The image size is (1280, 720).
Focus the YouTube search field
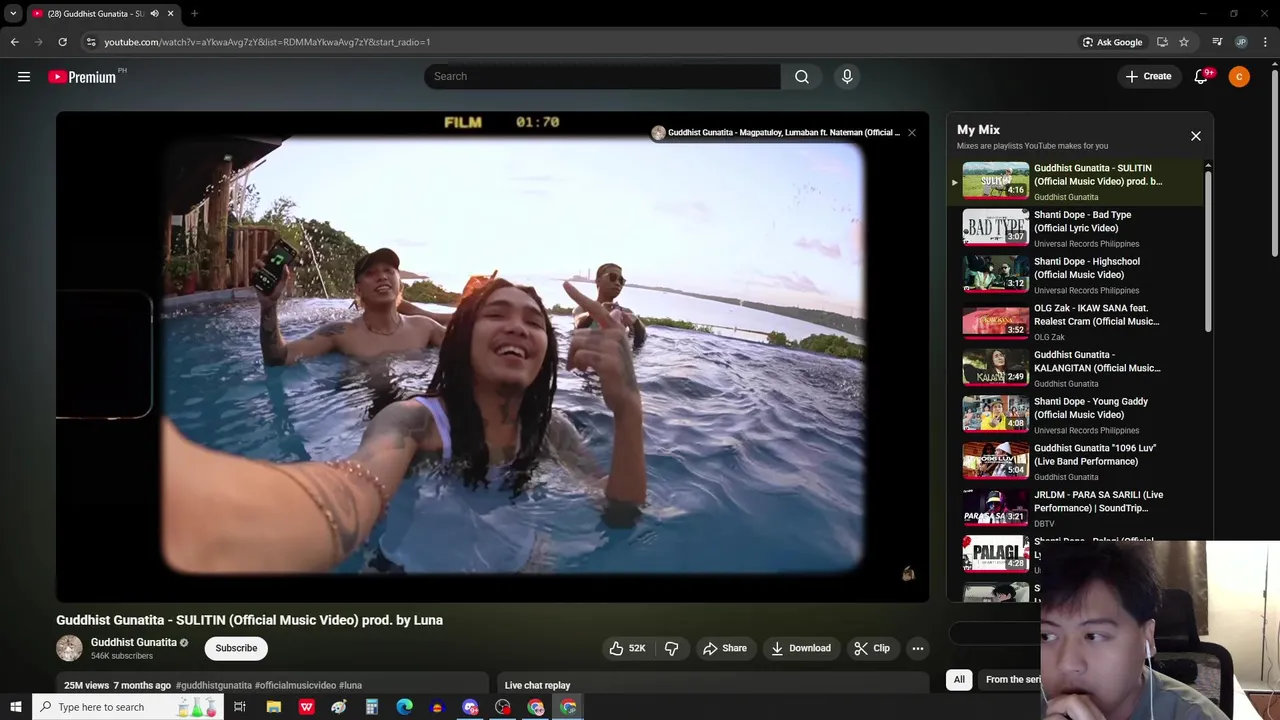pyautogui.click(x=602, y=76)
